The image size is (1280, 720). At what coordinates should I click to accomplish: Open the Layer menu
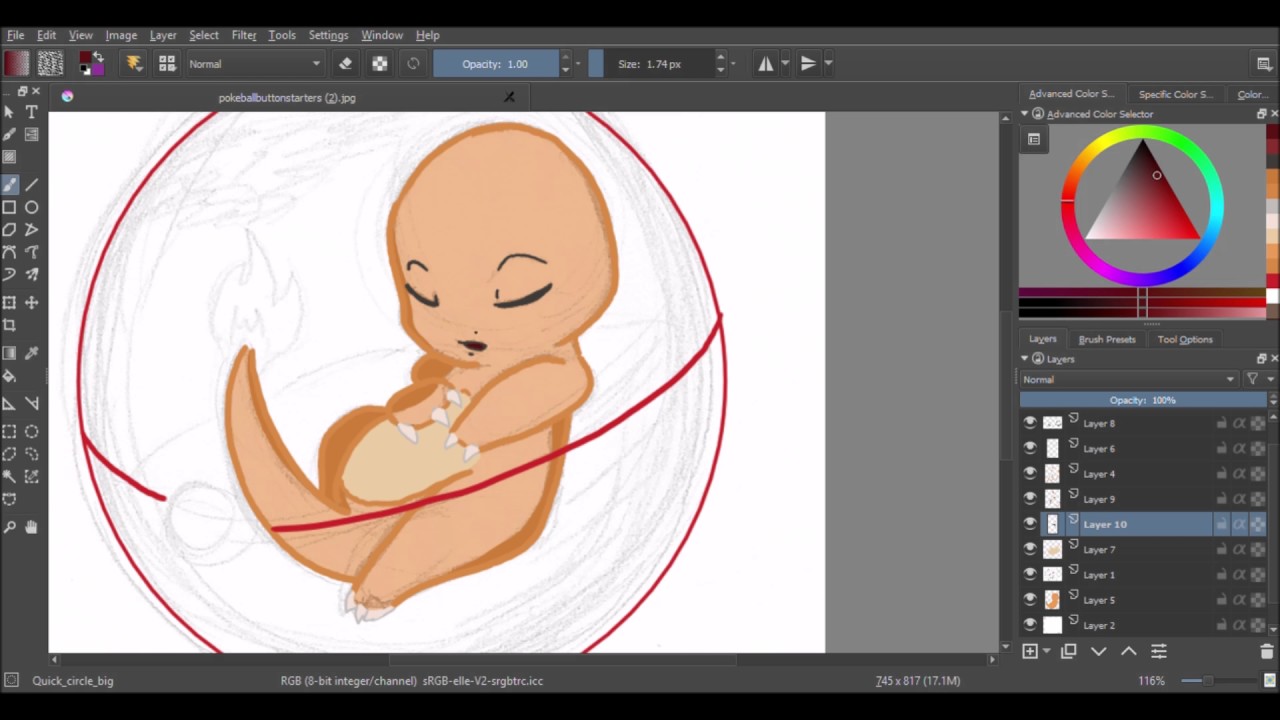point(163,35)
